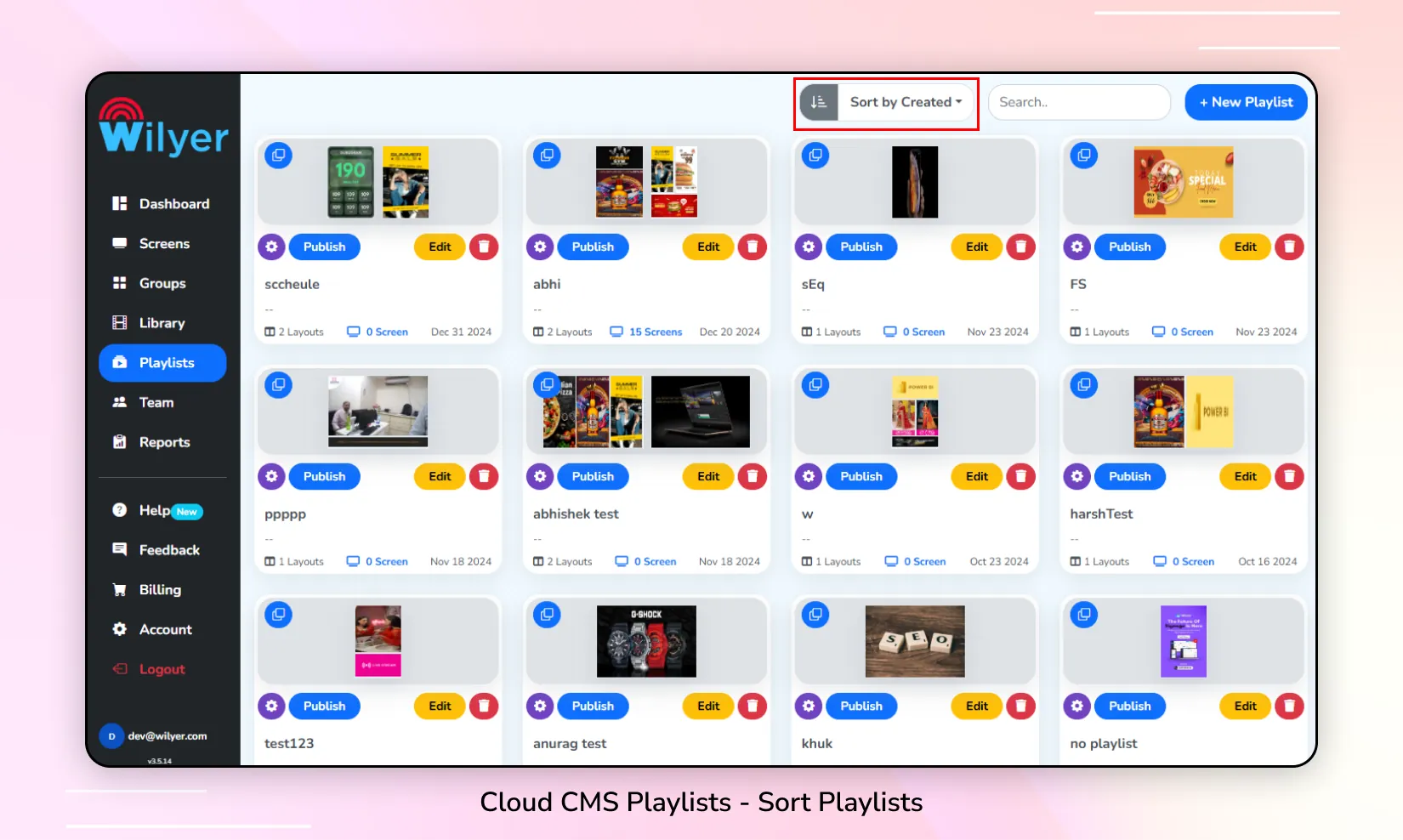1403x840 pixels.
Task: Open settings gear for sEq playlist
Action: click(809, 247)
